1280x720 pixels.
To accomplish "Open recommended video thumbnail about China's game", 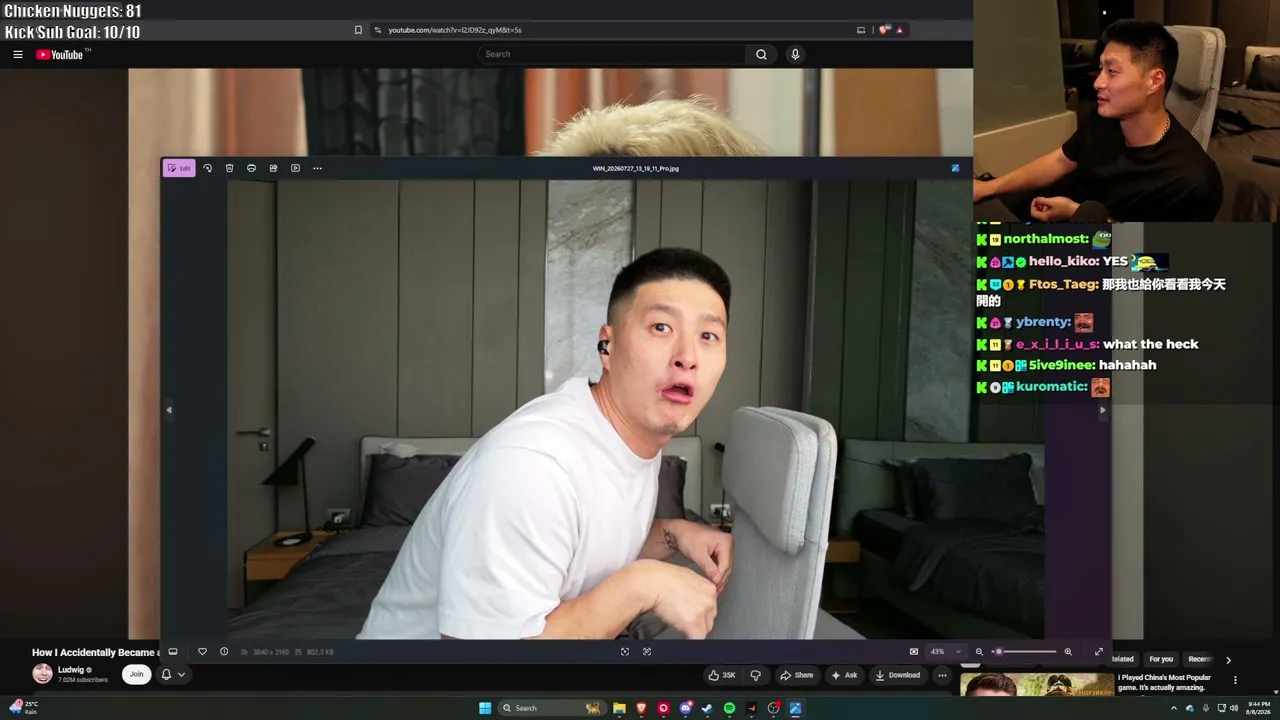I will [1037, 685].
